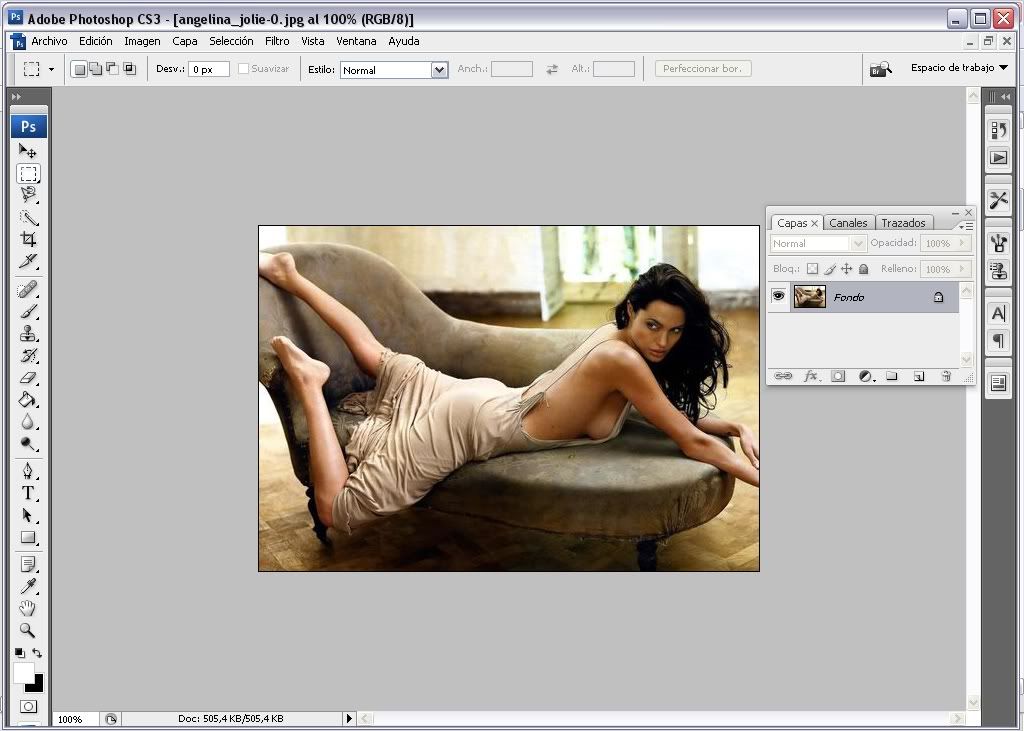Select the Zoom tool
The image size is (1024, 731).
point(27,630)
